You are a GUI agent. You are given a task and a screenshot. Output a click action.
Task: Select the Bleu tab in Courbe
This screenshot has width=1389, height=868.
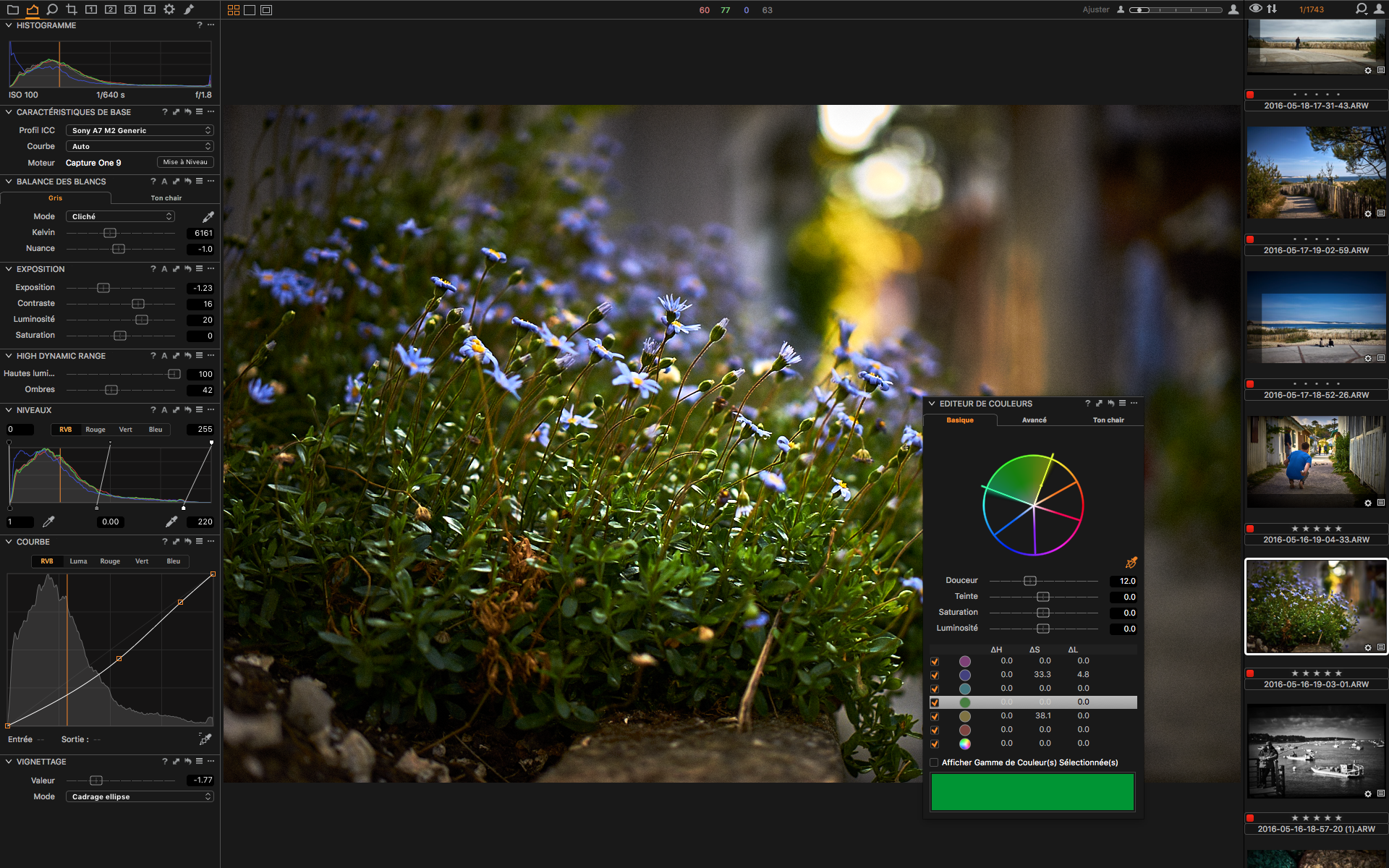(x=174, y=561)
